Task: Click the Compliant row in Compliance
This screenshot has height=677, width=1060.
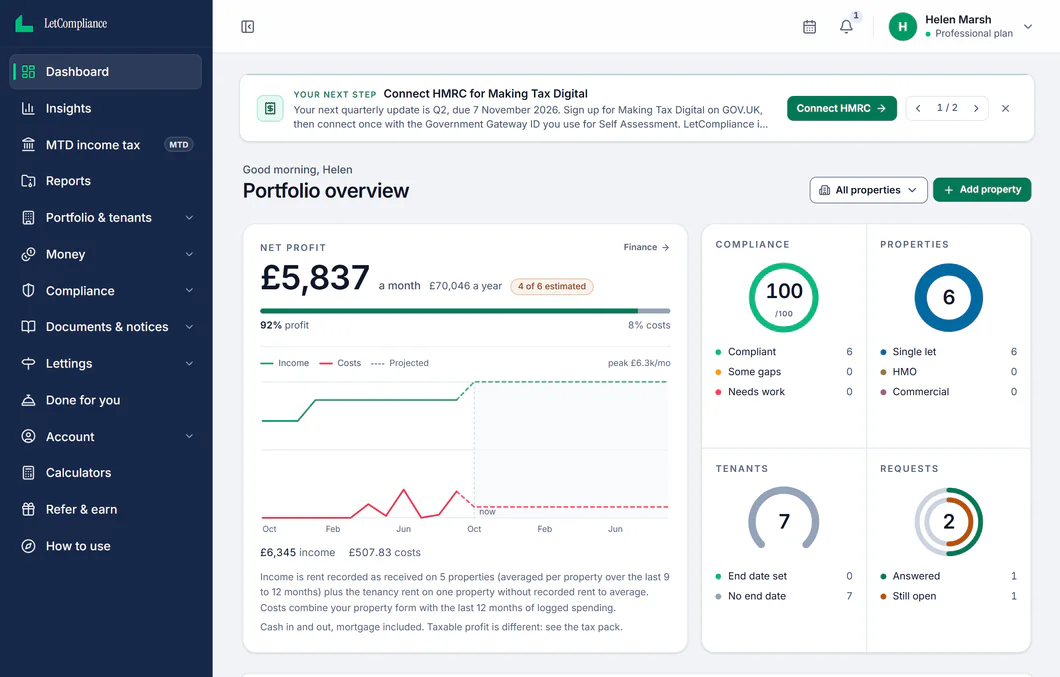Action: 784,352
